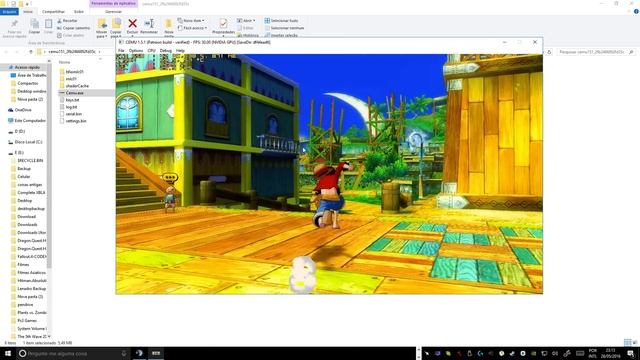Viewport: 640px width, 360px height.
Task: Open the Options menu in Cemu
Action: coord(136,51)
